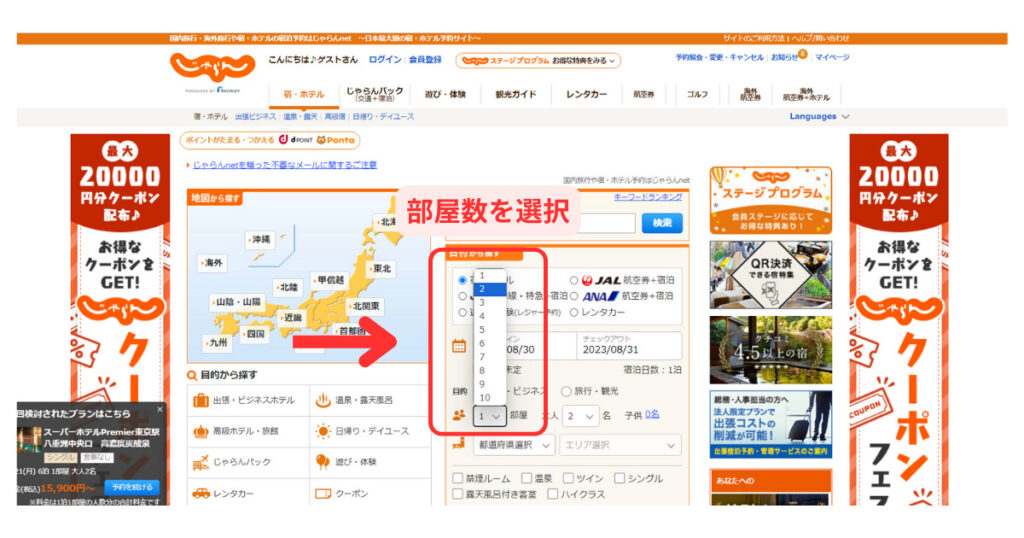Click the Ponta logo in points banner
This screenshot has width=1024, height=538.
pos(336,140)
